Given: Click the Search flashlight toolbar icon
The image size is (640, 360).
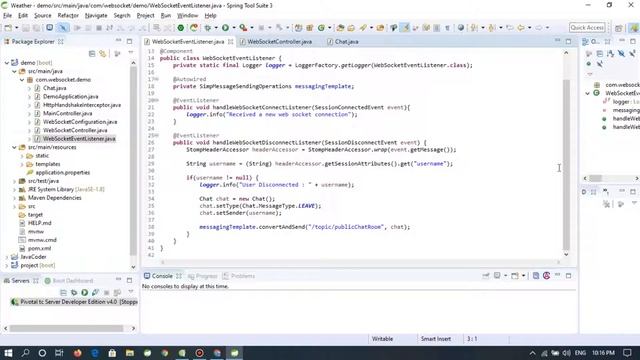Looking at the screenshot, I should pyautogui.click(x=363, y=28).
